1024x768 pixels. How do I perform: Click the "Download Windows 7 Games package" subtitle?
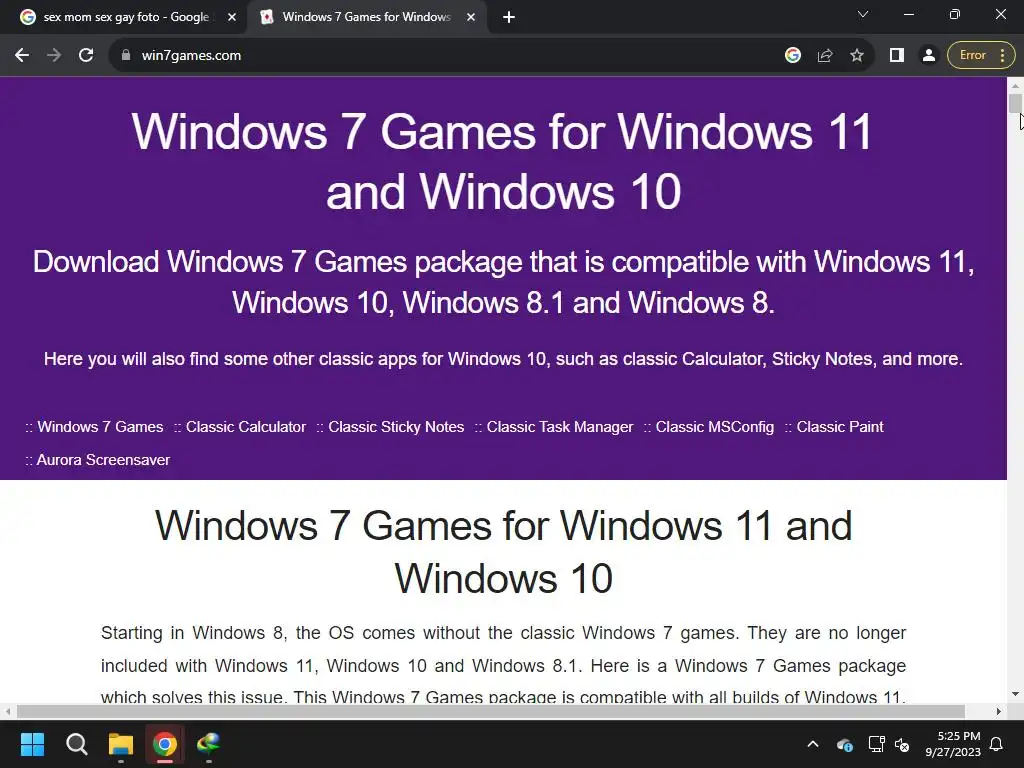click(504, 282)
